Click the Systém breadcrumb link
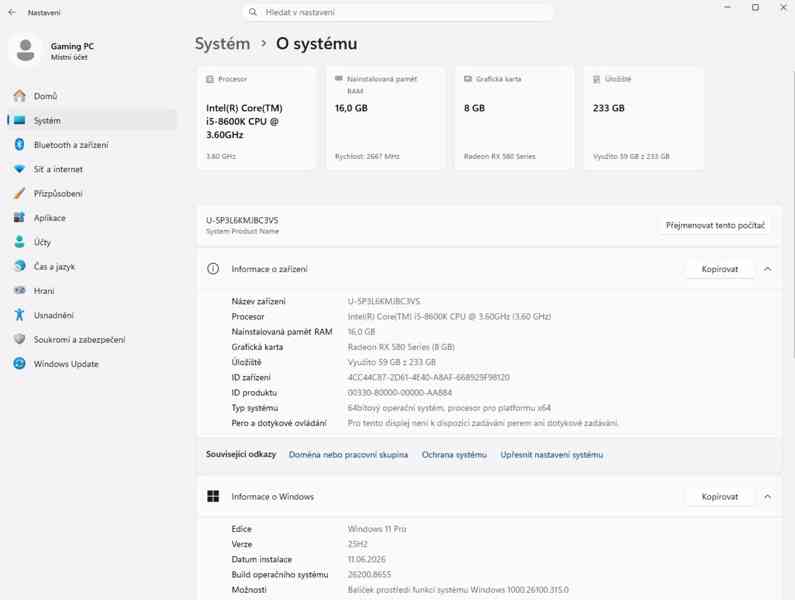795x600 pixels. click(x=222, y=44)
